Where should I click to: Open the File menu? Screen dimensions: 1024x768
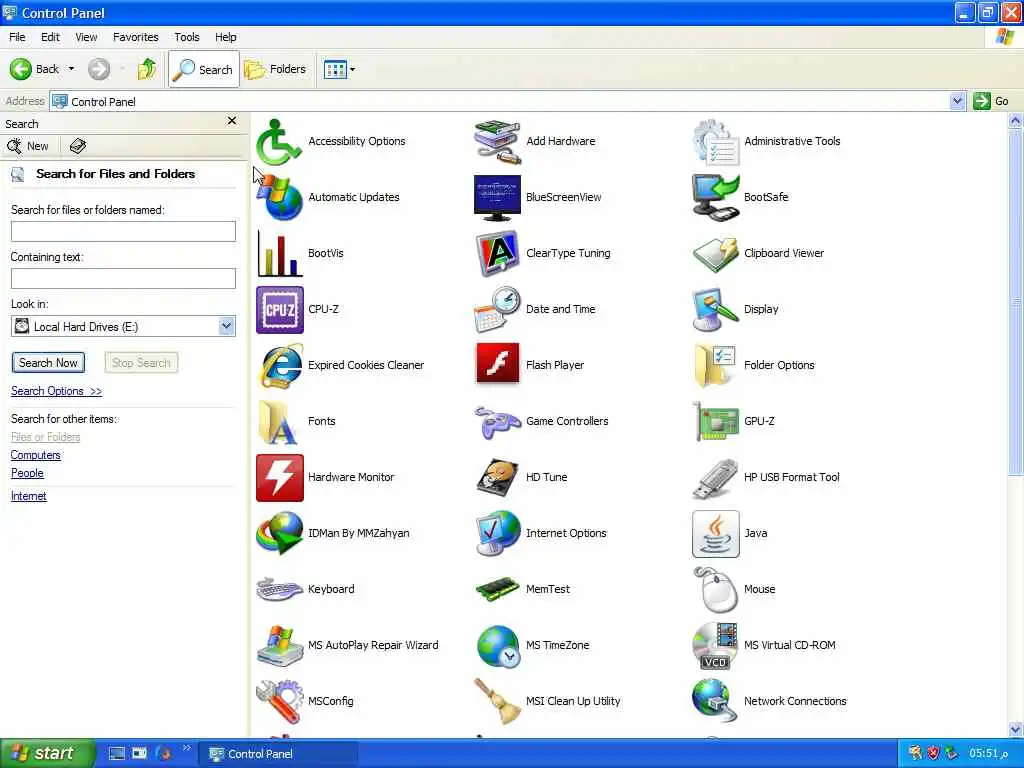point(17,37)
